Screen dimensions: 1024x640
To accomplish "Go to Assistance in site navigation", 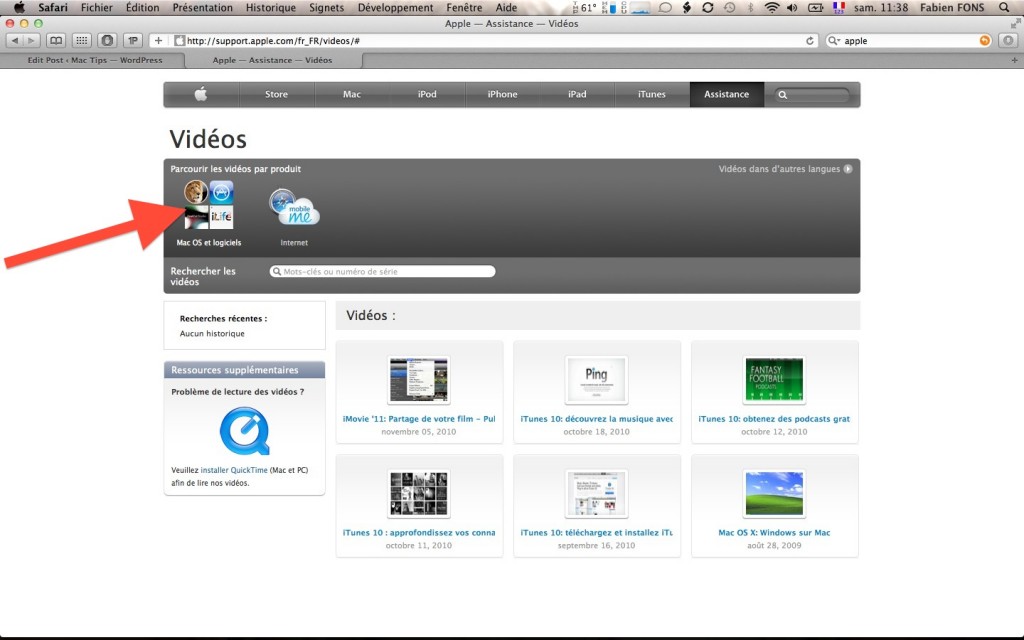I will (726, 94).
